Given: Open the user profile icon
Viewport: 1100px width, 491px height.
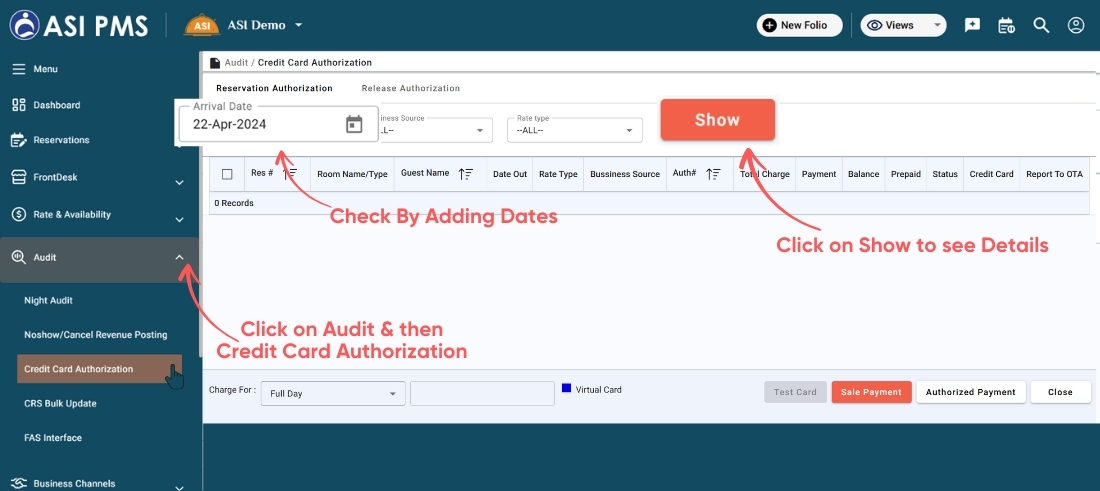Looking at the screenshot, I should [x=1076, y=25].
